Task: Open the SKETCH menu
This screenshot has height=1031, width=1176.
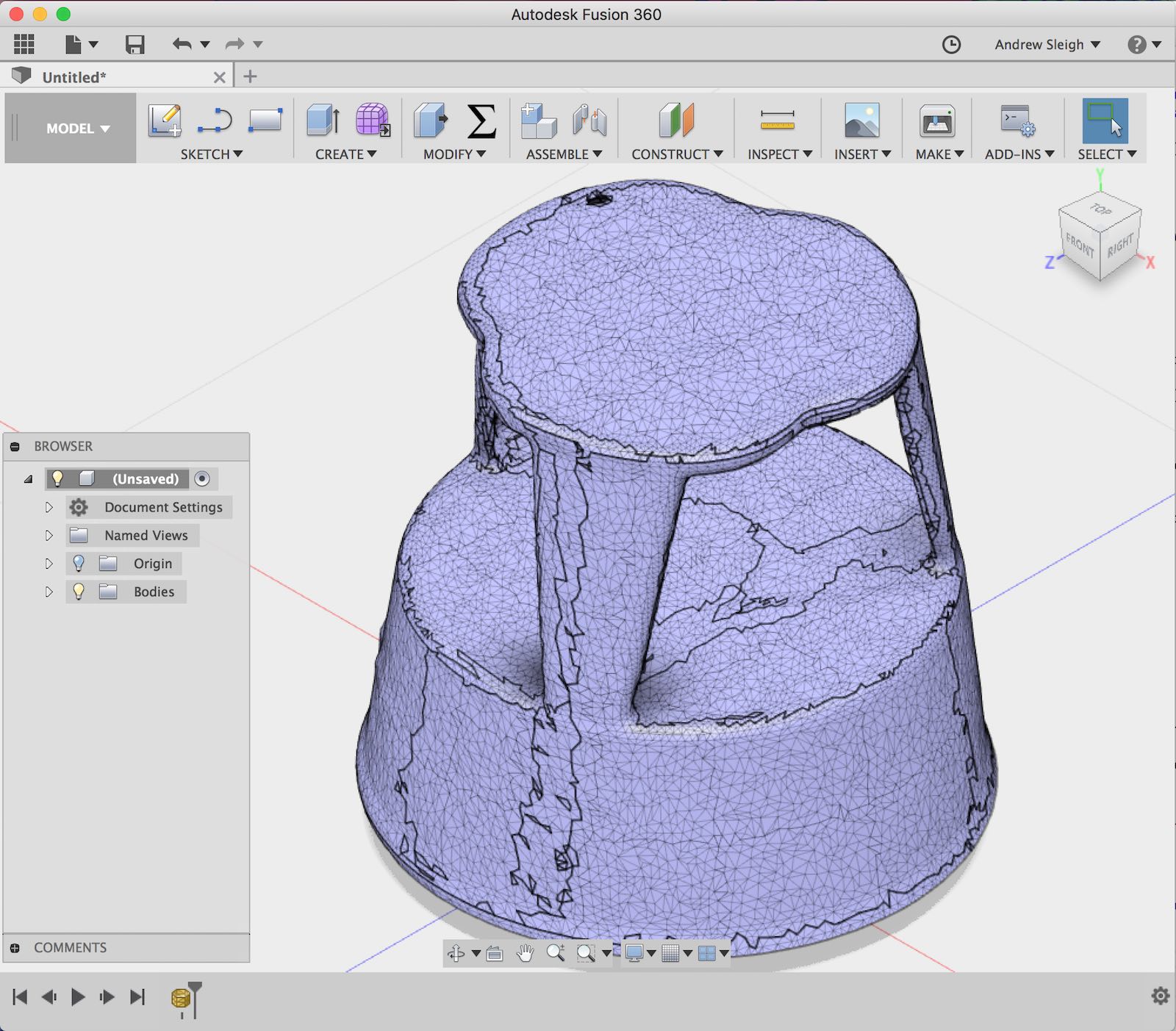Action: point(212,154)
